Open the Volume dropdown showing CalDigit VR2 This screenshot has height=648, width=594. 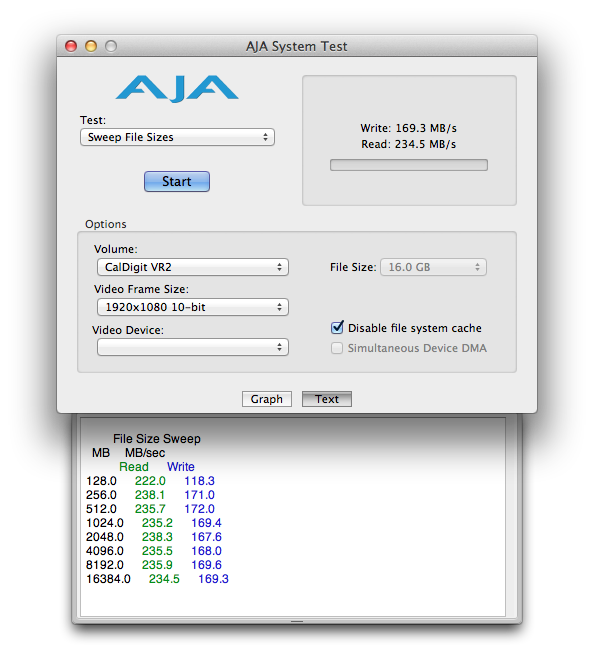pyautogui.click(x=193, y=267)
